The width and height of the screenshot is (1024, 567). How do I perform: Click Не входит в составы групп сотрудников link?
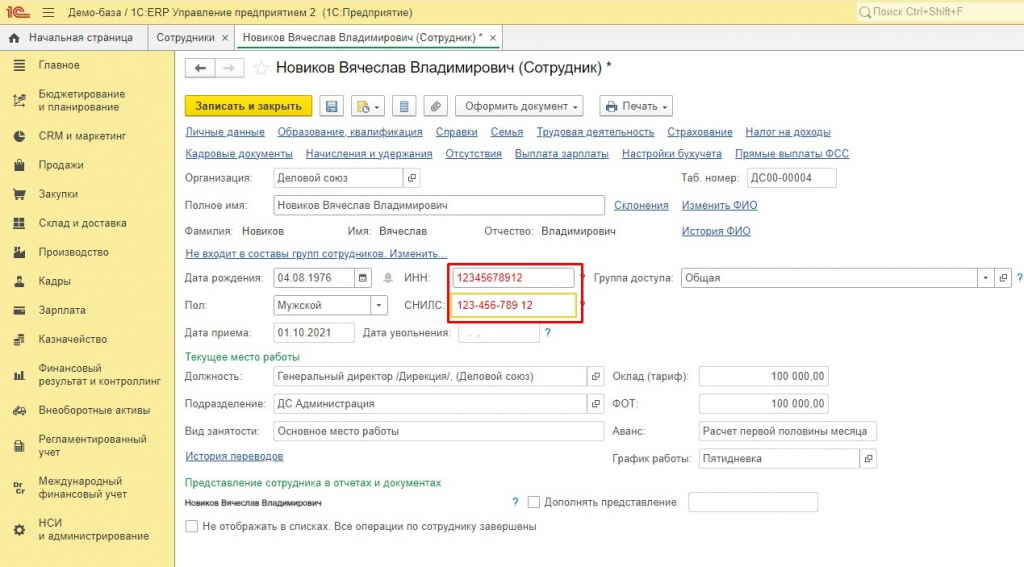(316, 253)
